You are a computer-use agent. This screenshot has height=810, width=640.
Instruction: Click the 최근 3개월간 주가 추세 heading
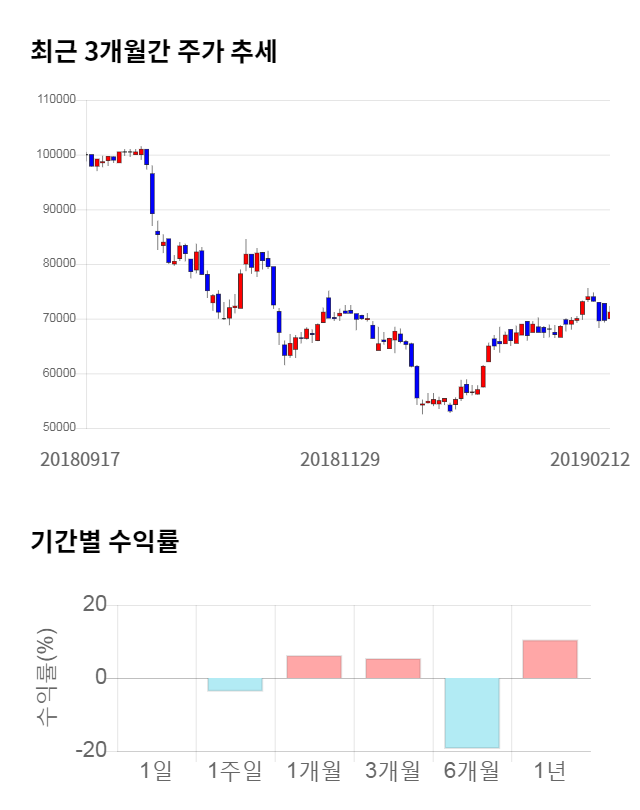click(153, 52)
